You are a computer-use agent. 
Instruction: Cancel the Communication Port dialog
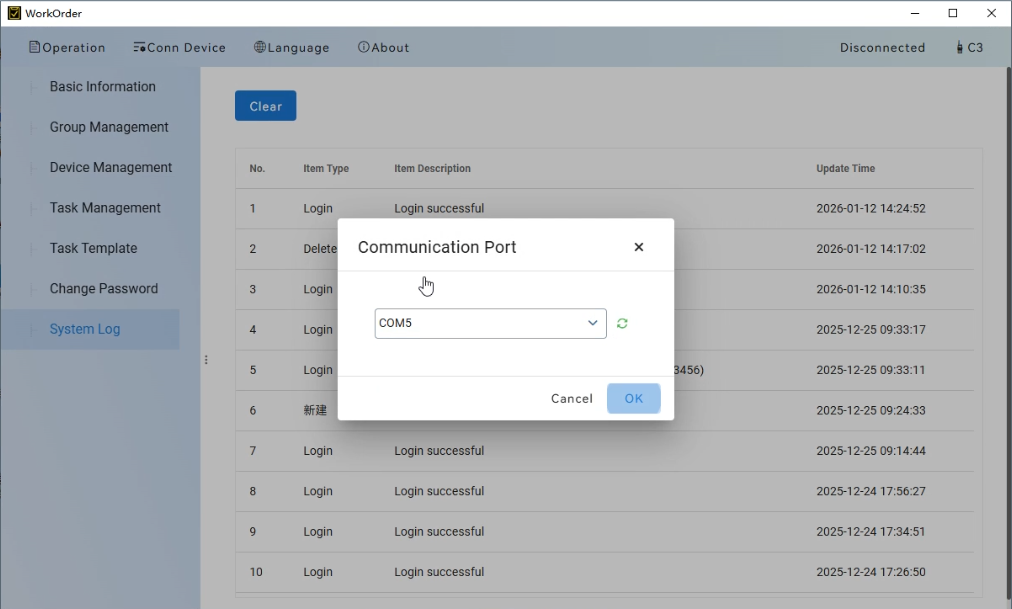(x=571, y=398)
